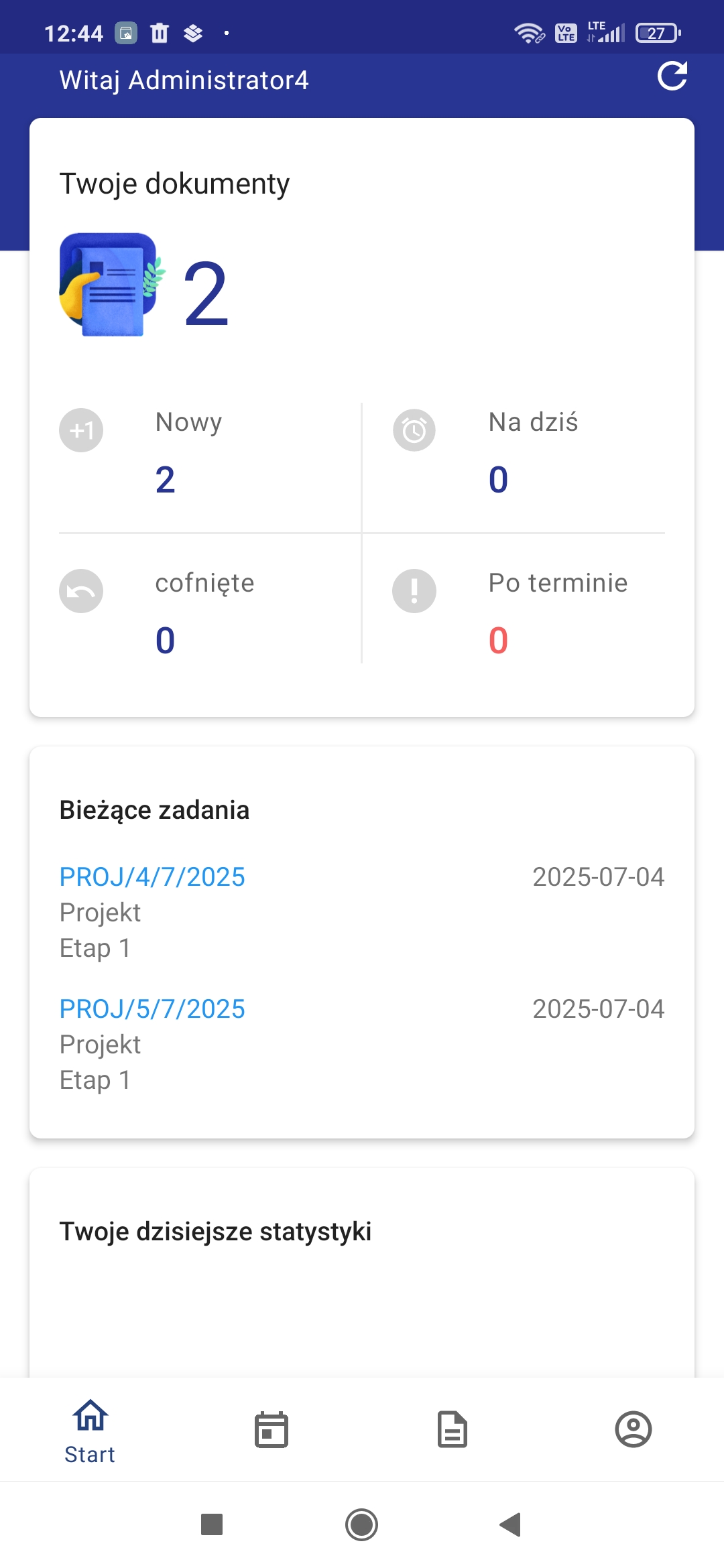Tap the exclamation Po terminie icon
724x1568 pixels.
coord(414,591)
